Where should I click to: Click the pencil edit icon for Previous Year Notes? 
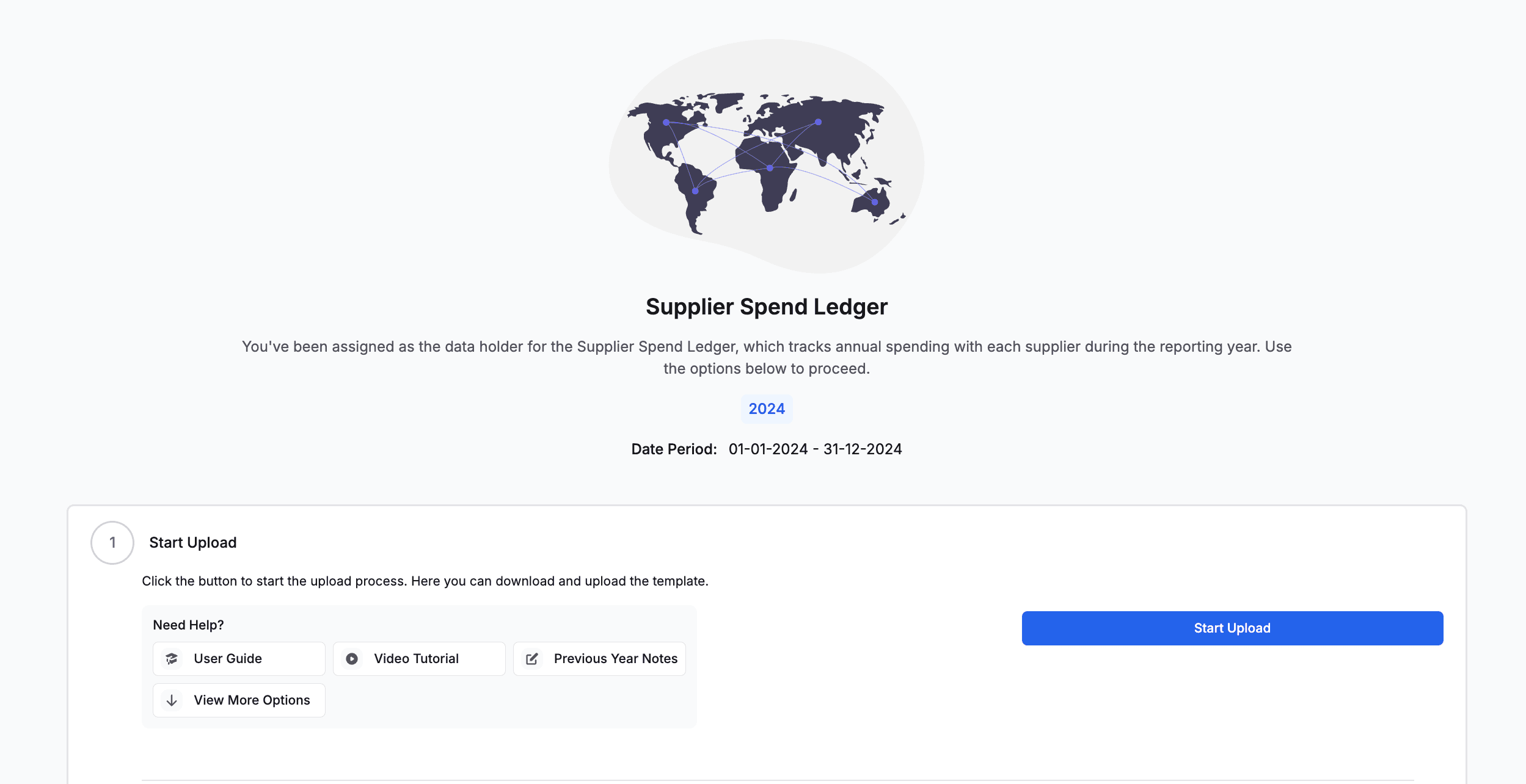(532, 659)
